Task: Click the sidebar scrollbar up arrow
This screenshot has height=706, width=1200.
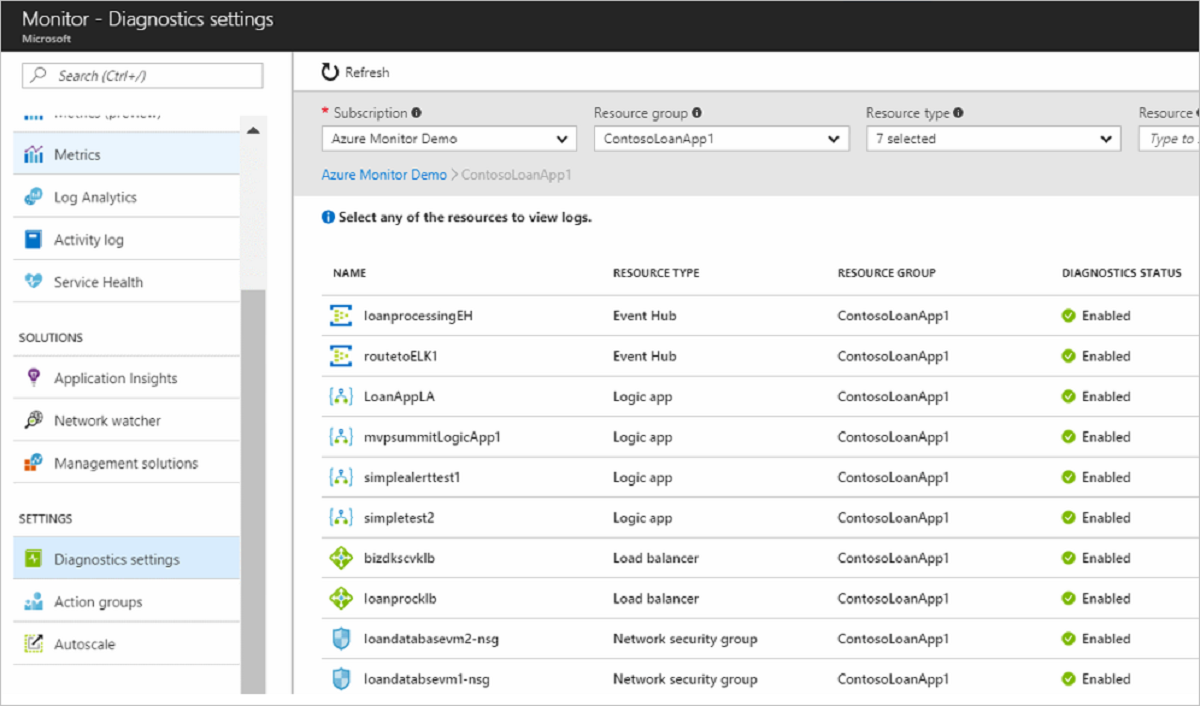Action: click(x=253, y=131)
